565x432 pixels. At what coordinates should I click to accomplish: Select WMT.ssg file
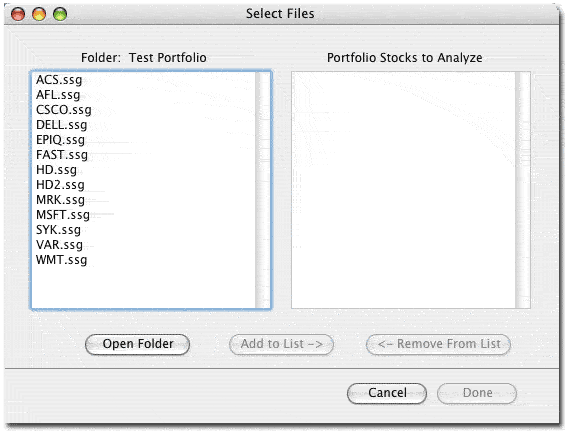[62, 260]
